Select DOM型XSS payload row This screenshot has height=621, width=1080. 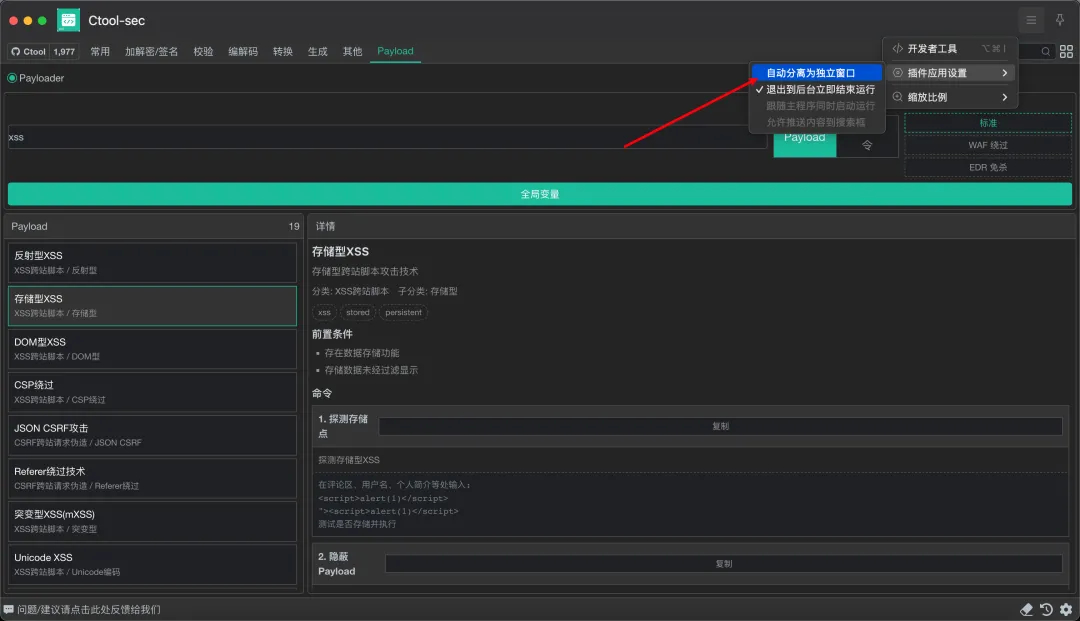click(x=152, y=349)
